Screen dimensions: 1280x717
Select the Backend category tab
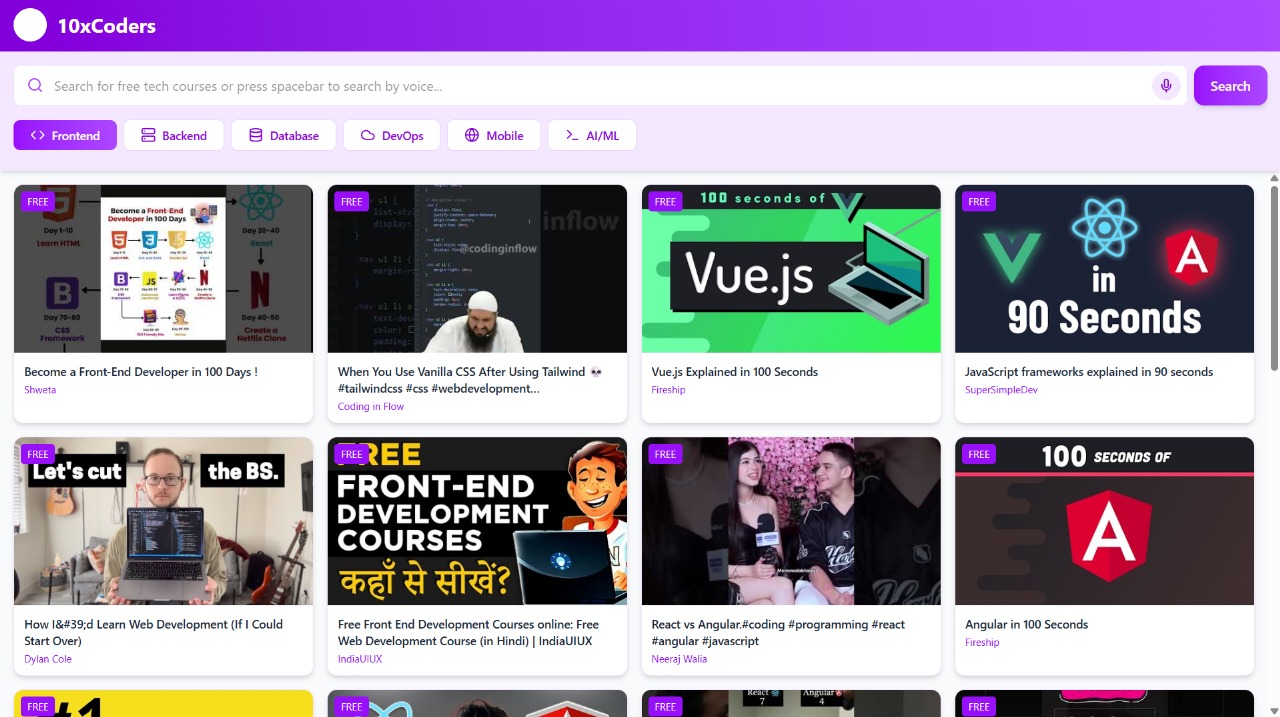click(x=174, y=135)
